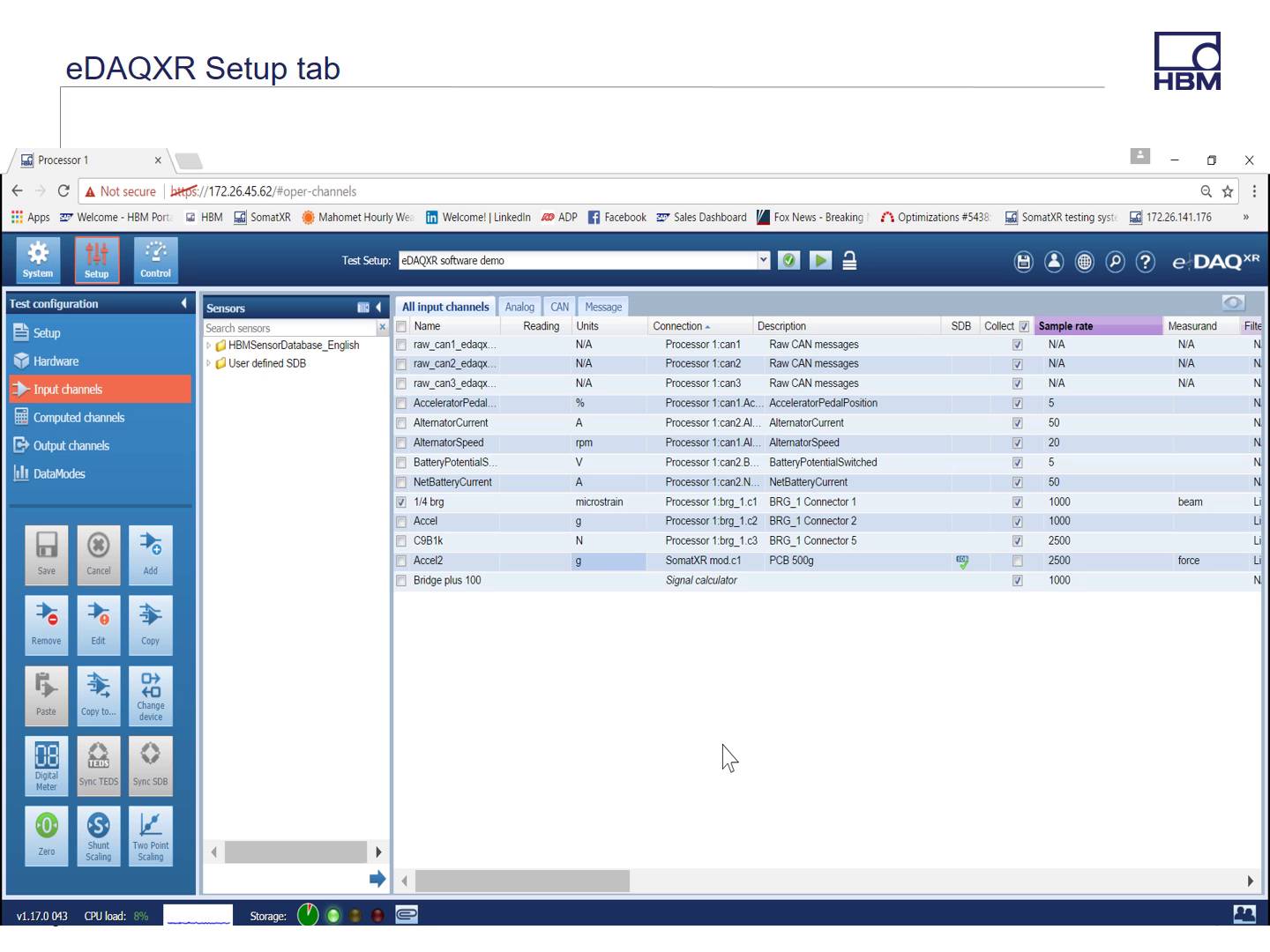The width and height of the screenshot is (1270, 952).
Task: Open the Control section
Action: pos(155,259)
